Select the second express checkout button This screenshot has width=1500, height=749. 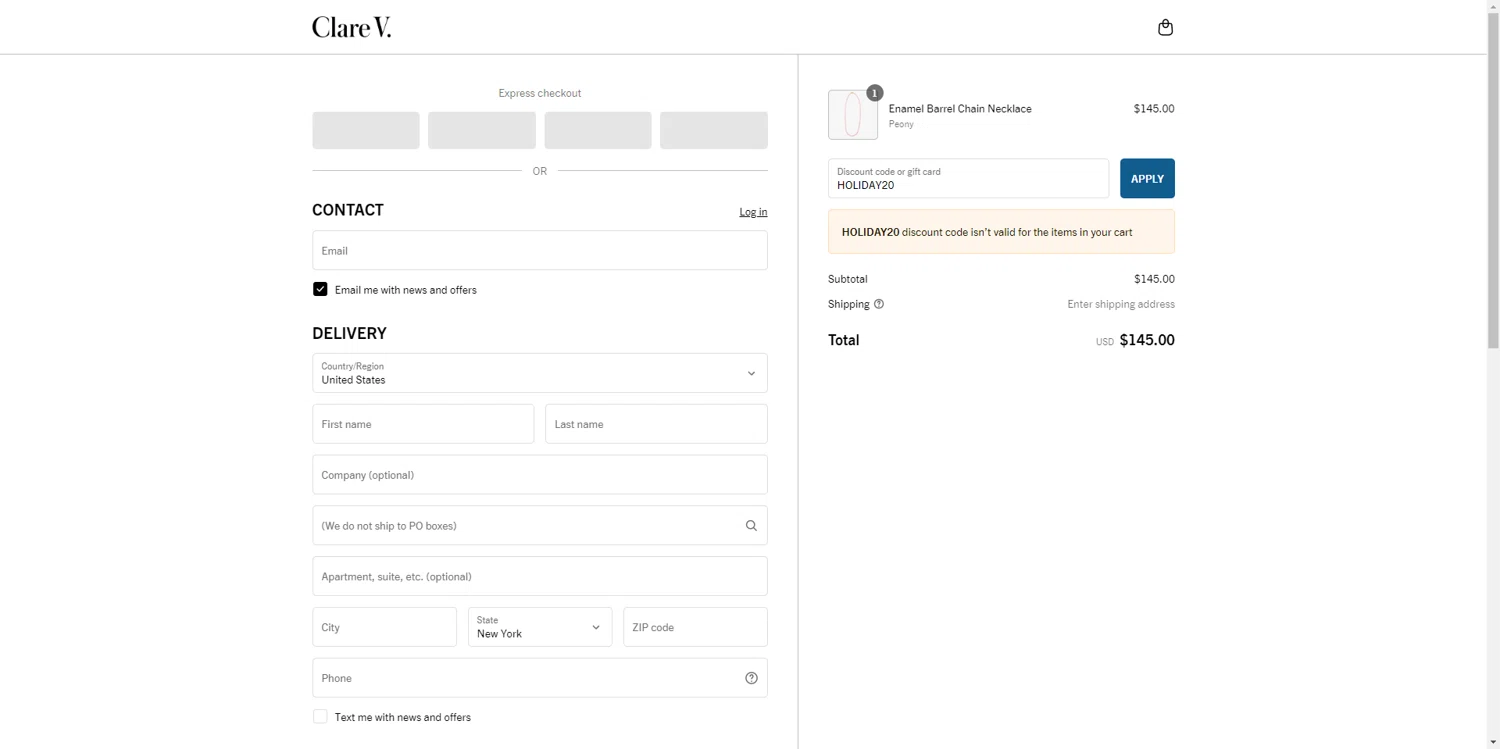pyautogui.click(x=482, y=130)
